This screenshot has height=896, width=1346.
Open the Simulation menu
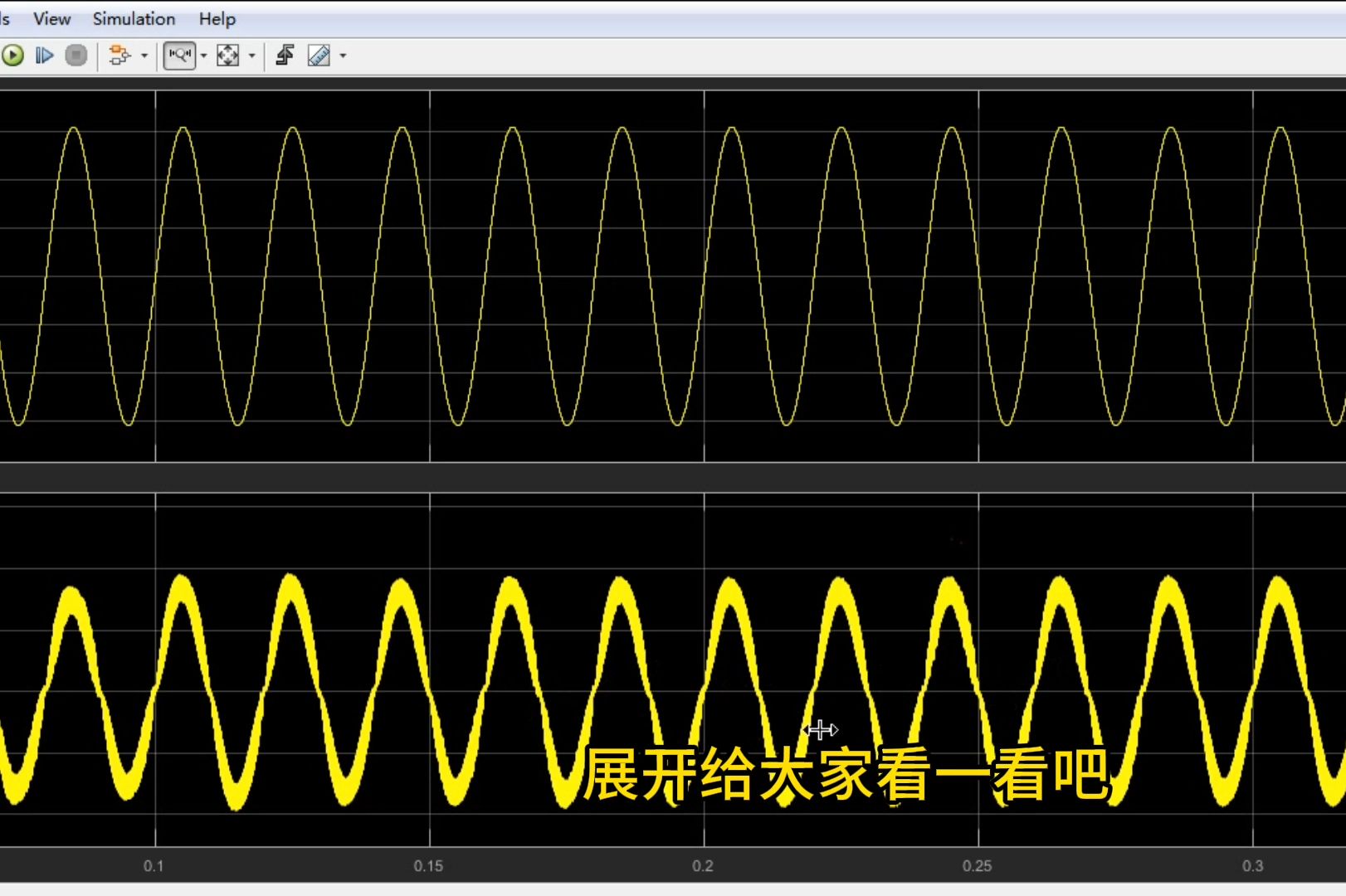tap(134, 18)
